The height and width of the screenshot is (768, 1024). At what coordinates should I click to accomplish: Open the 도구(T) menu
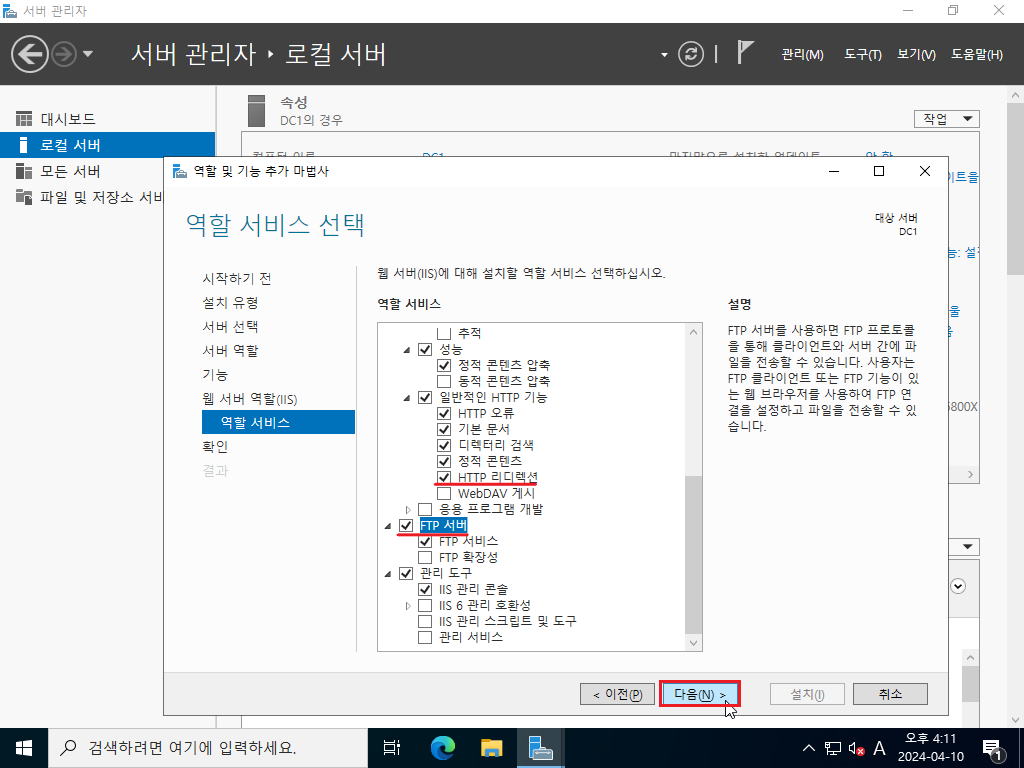click(862, 55)
